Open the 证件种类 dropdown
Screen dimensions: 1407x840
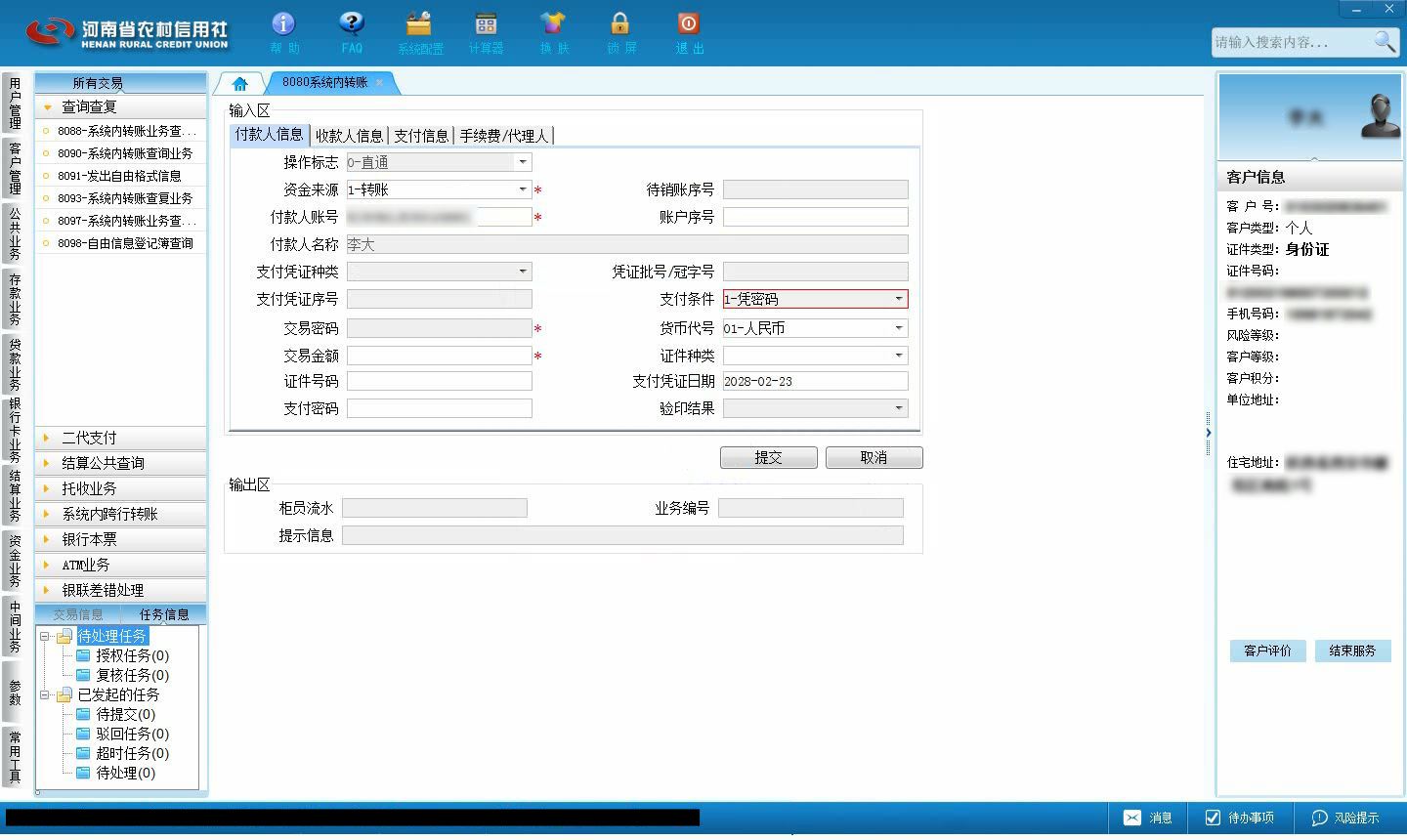pos(899,356)
